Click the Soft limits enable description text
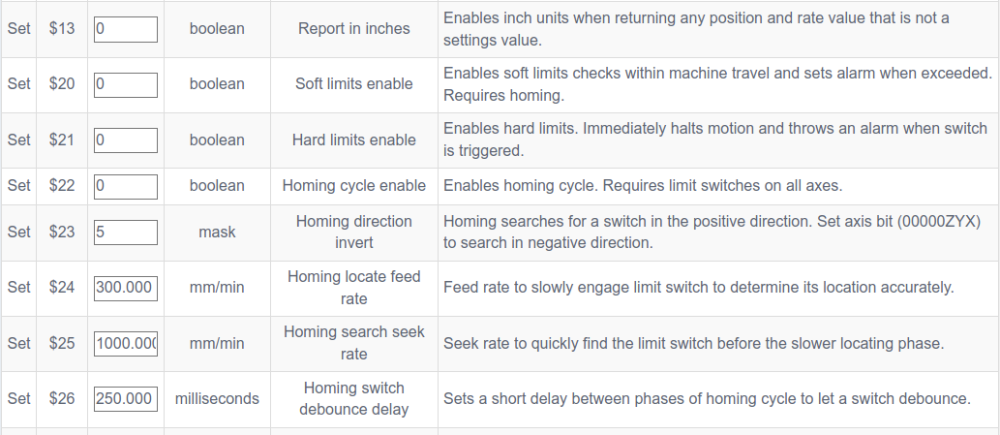Screen dimensions: 1000x435 pyautogui.click(x=717, y=84)
